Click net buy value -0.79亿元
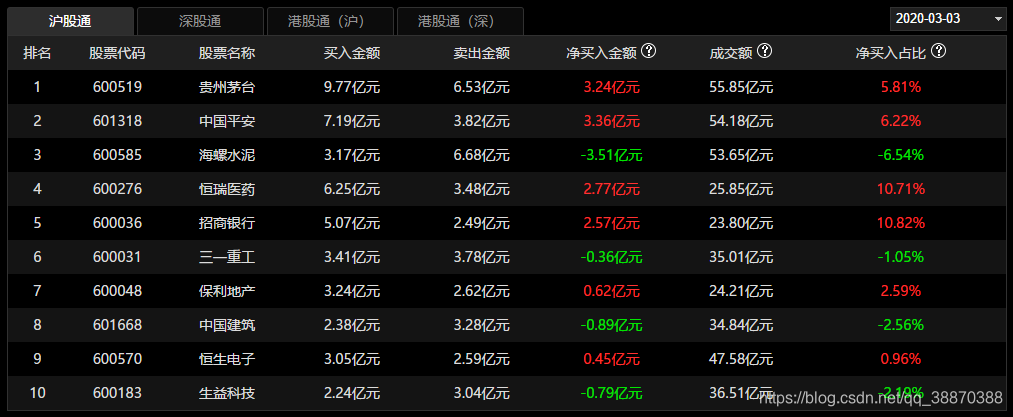This screenshot has width=1013, height=417. pos(611,393)
